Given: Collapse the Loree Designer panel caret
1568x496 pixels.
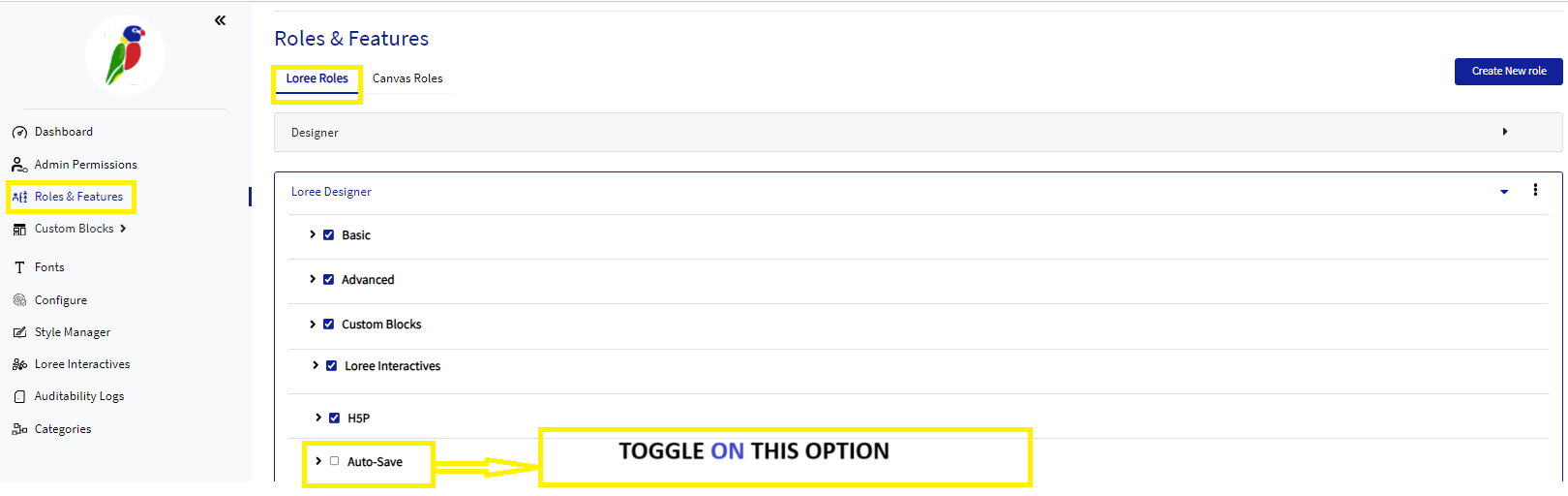Looking at the screenshot, I should (x=1504, y=192).
